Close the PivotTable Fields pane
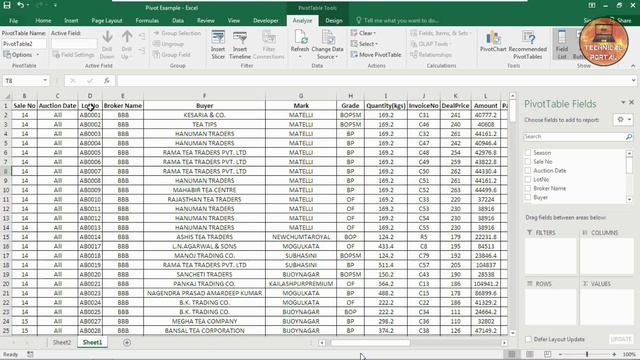 (x=631, y=102)
